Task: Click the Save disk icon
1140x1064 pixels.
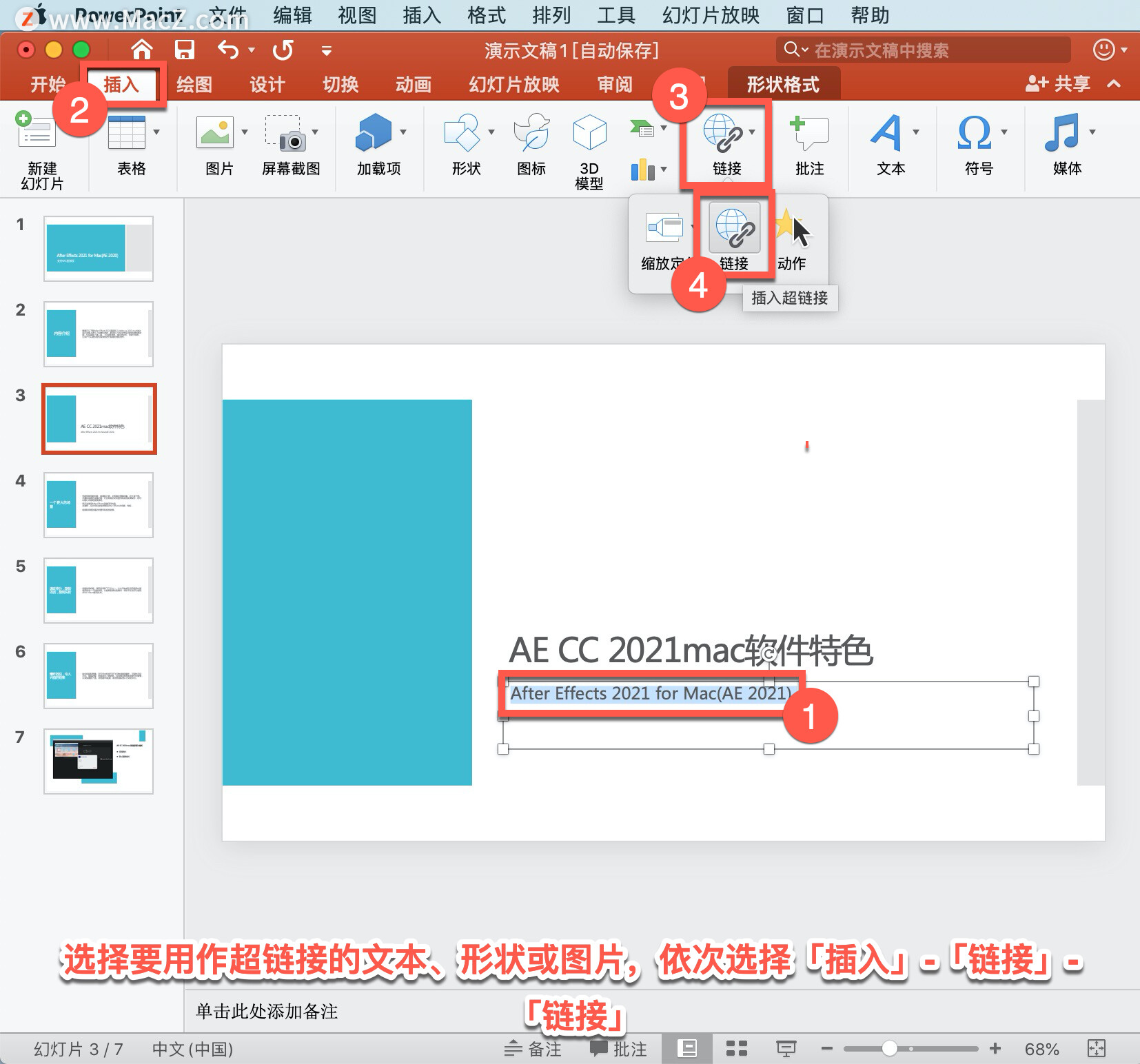Action: [185, 50]
